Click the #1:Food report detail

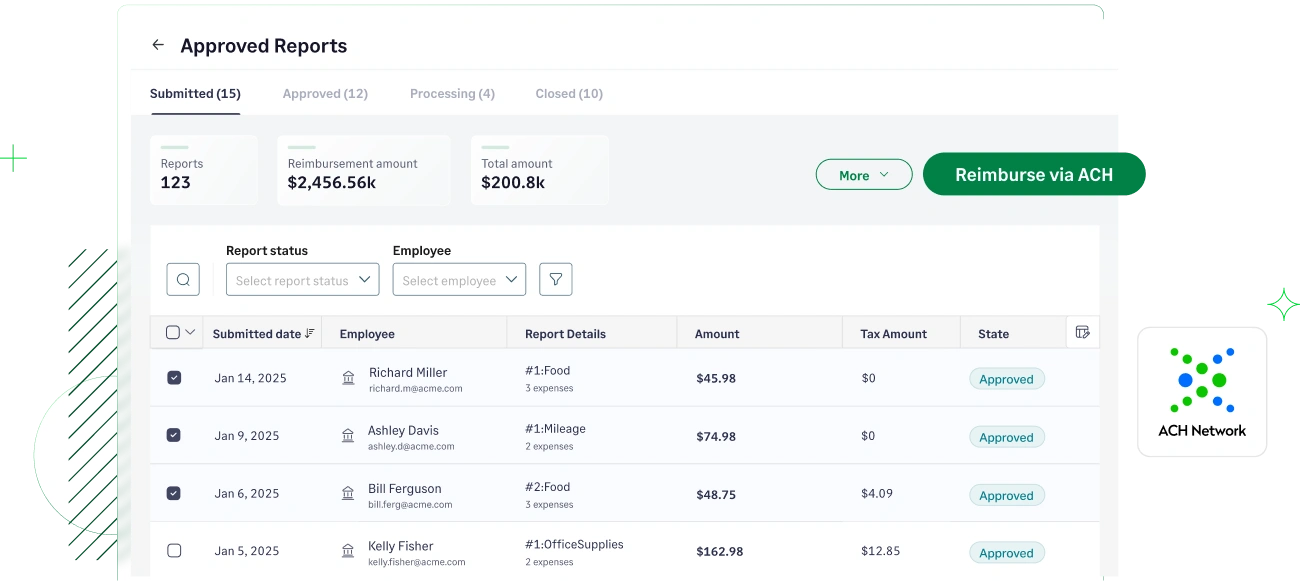click(547, 370)
